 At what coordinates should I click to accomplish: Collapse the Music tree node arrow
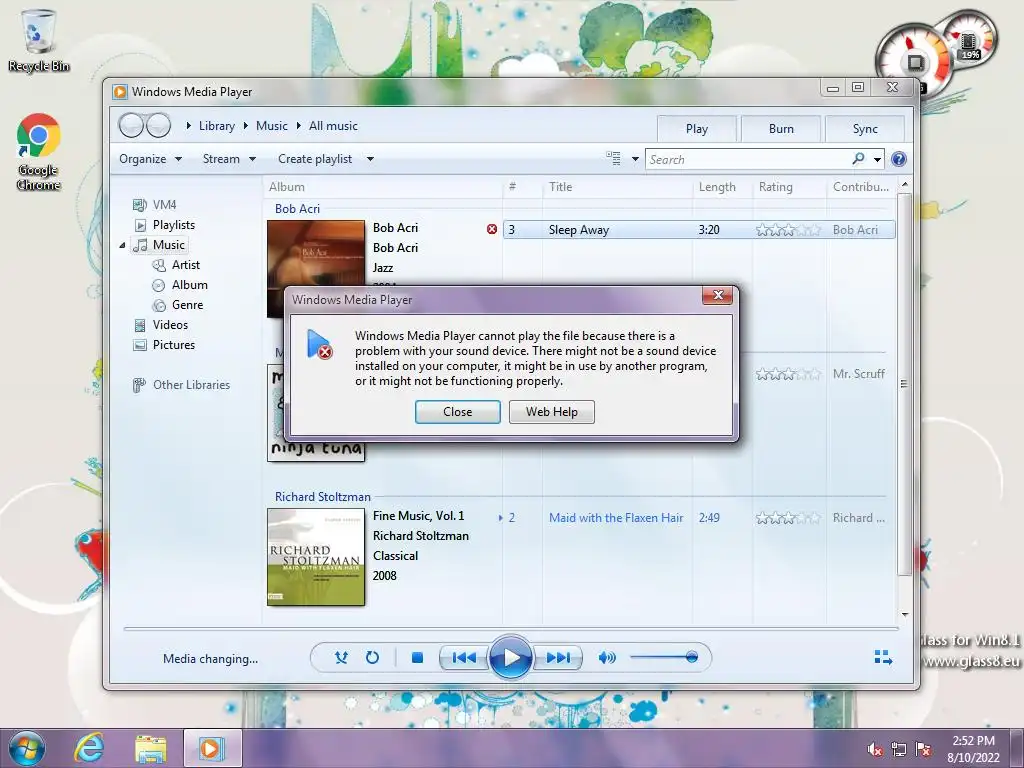click(123, 246)
